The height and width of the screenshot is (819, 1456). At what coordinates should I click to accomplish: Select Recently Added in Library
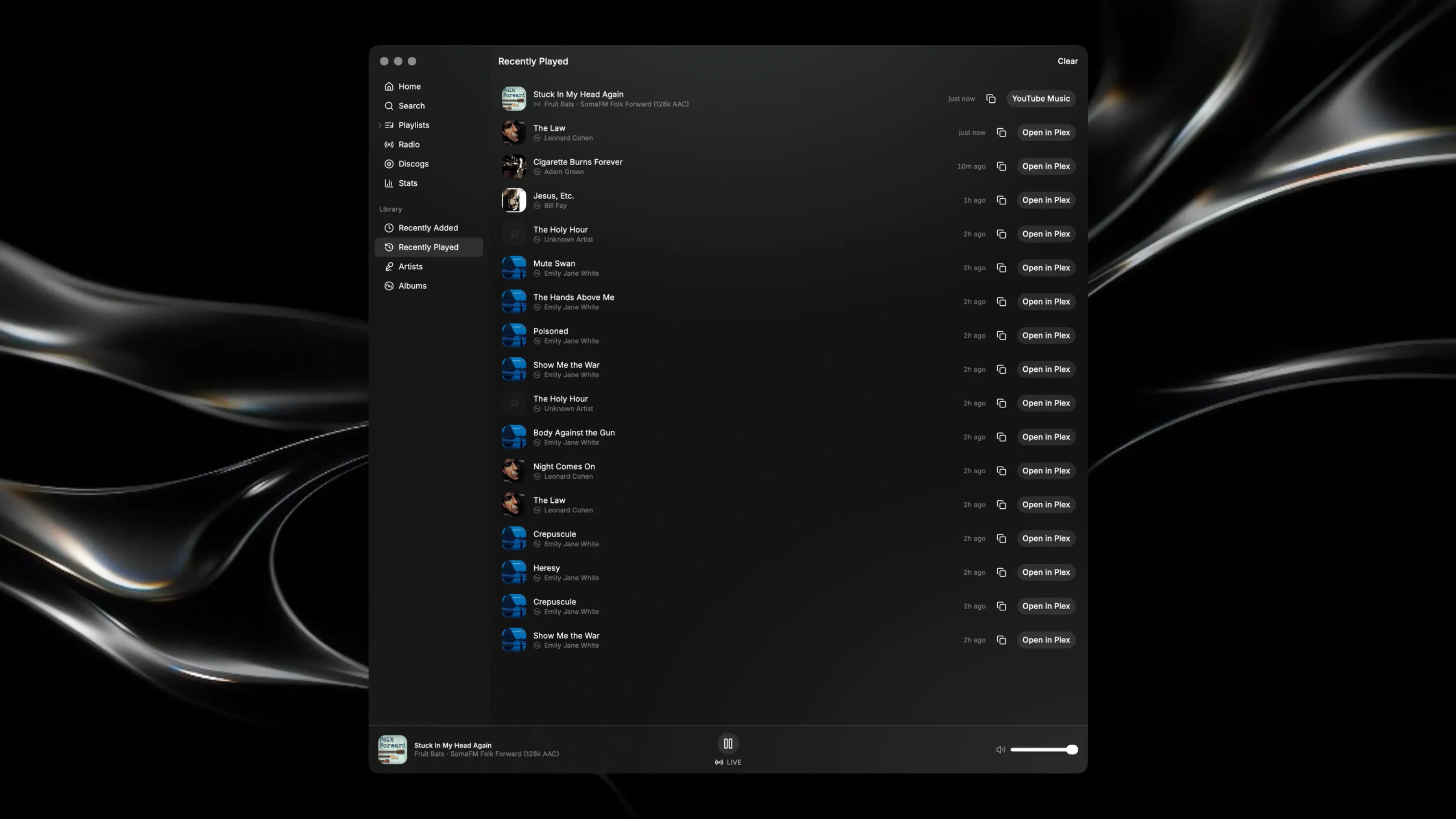[429, 228]
